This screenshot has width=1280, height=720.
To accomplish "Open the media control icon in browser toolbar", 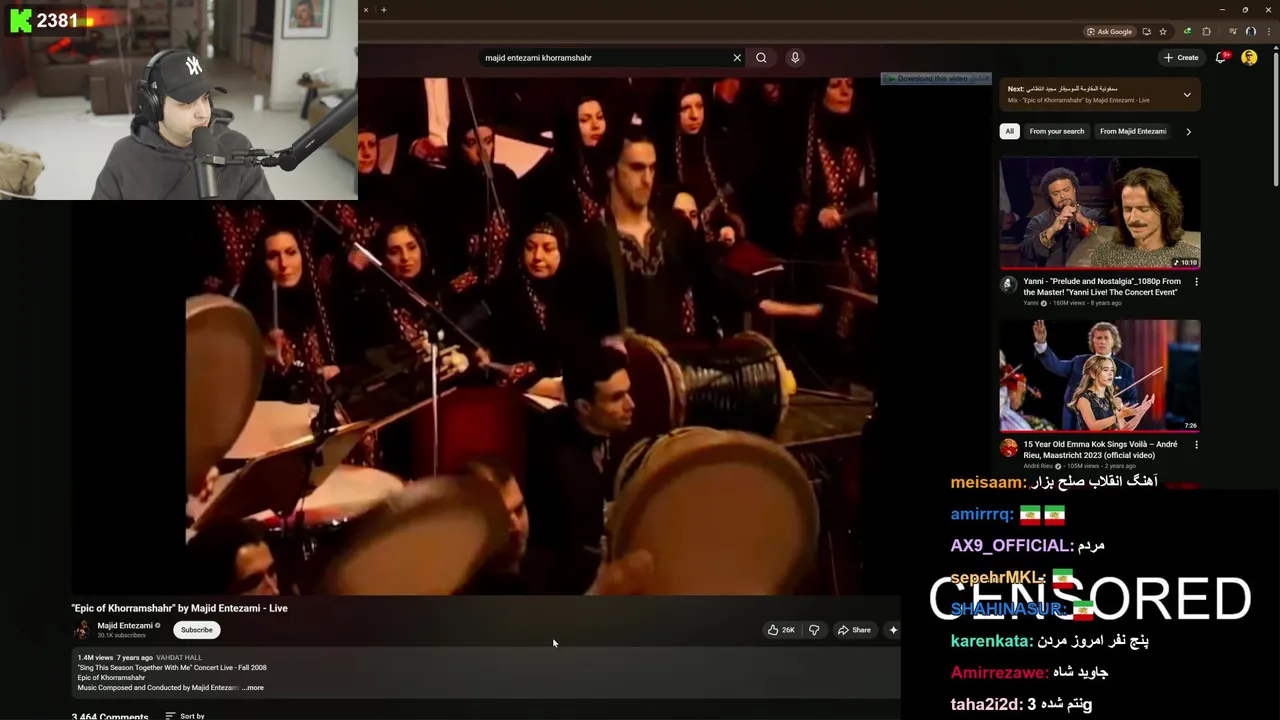I will [1232, 31].
